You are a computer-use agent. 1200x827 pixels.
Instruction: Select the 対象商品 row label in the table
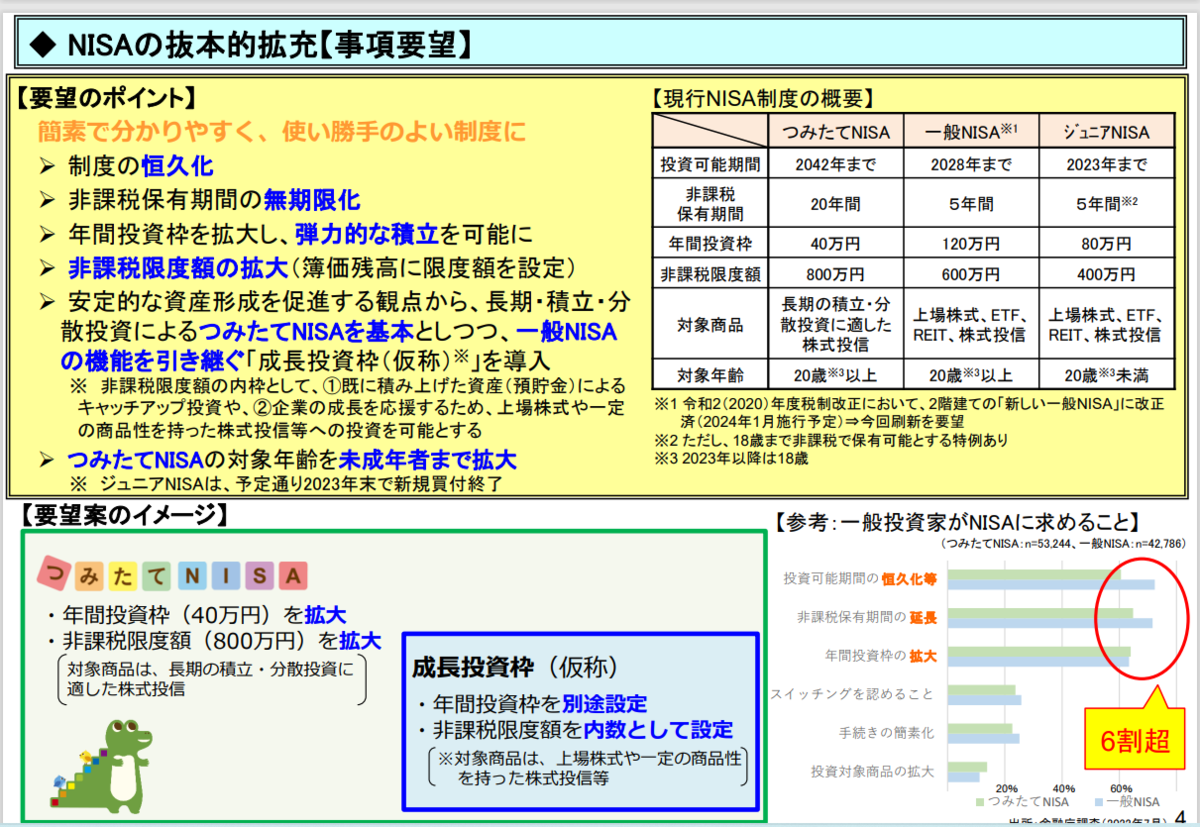click(710, 325)
